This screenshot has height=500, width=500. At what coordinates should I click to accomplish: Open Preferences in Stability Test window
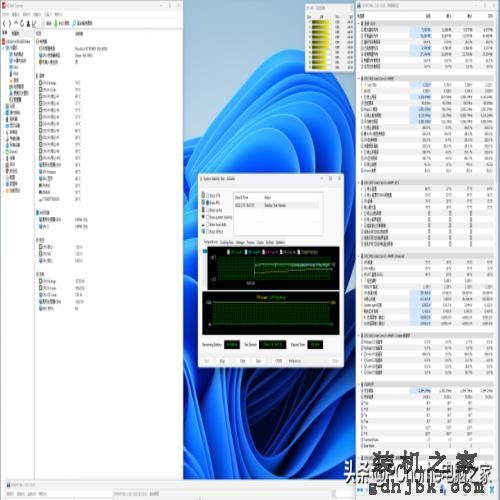pos(295,361)
